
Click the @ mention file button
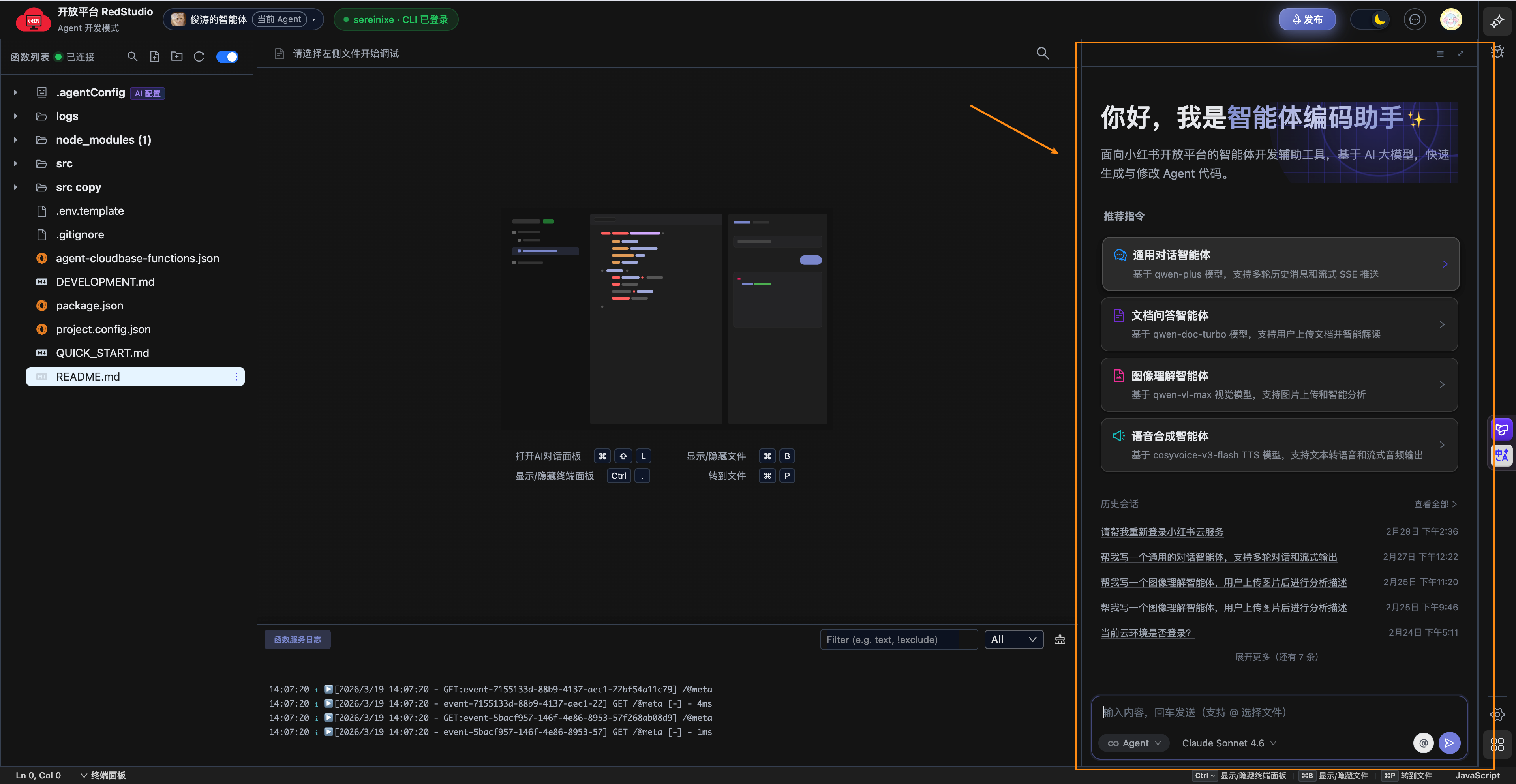[1424, 743]
